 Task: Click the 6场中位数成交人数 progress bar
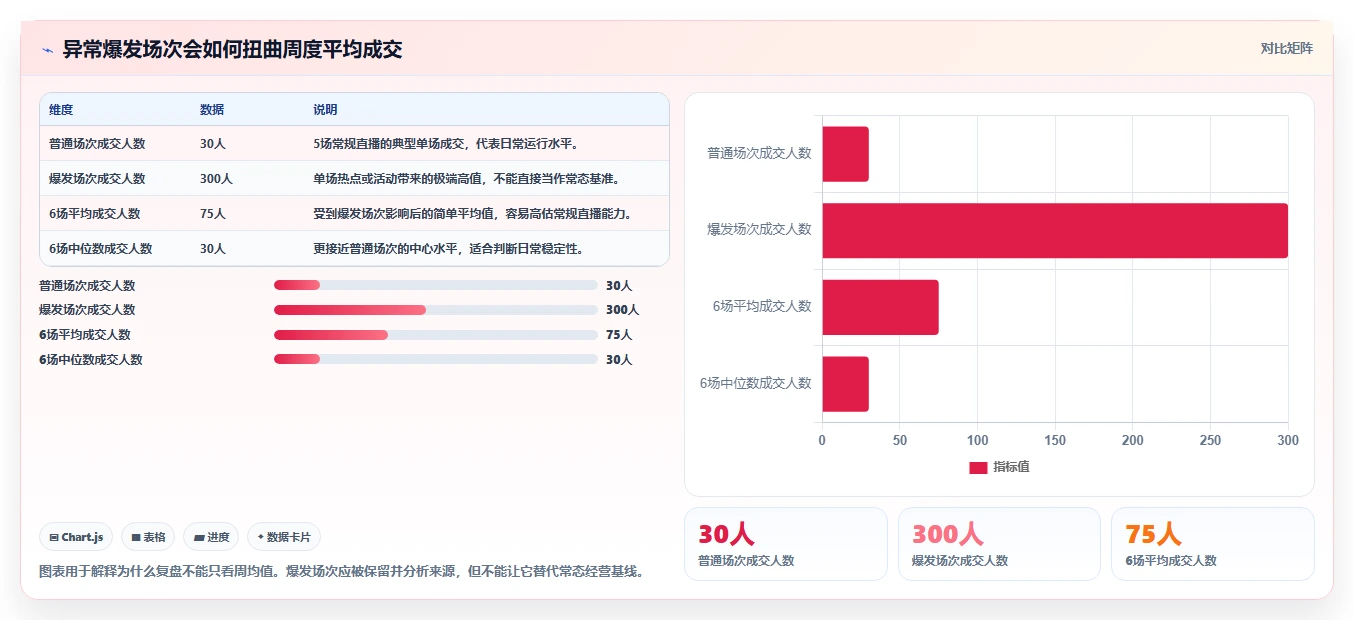click(436, 360)
